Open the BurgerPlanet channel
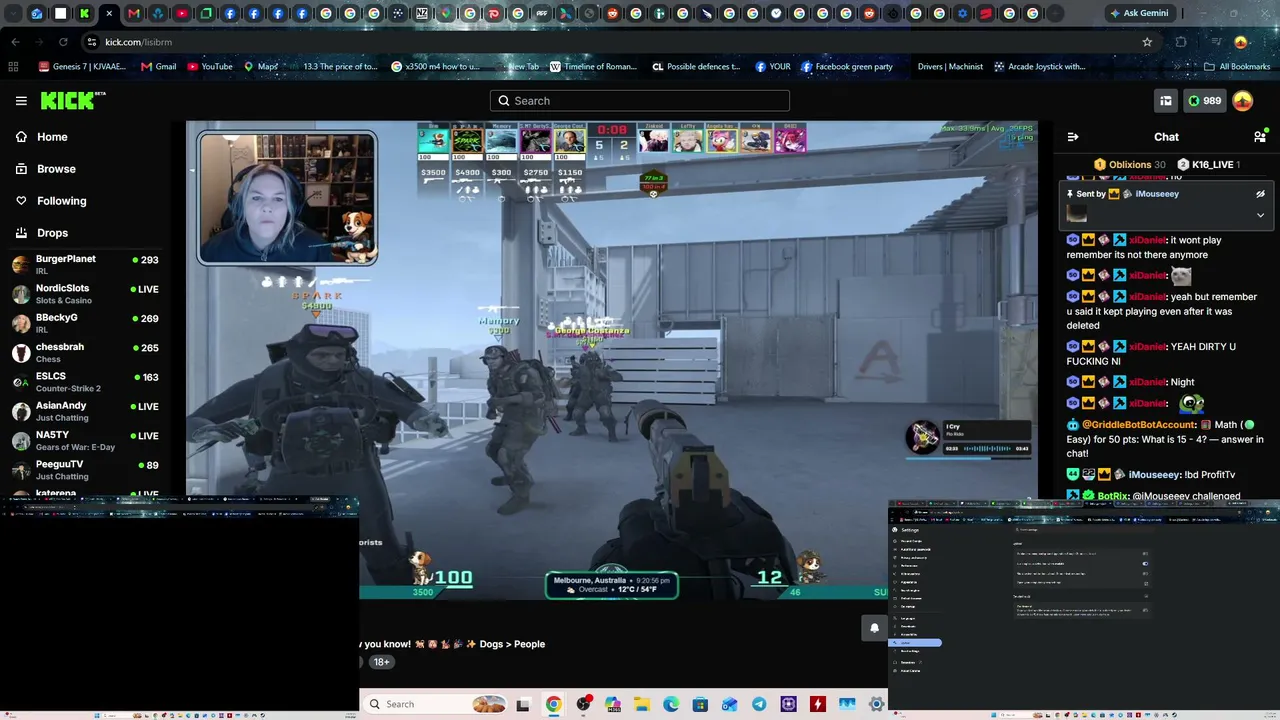The image size is (1280, 720). pyautogui.click(x=85, y=264)
